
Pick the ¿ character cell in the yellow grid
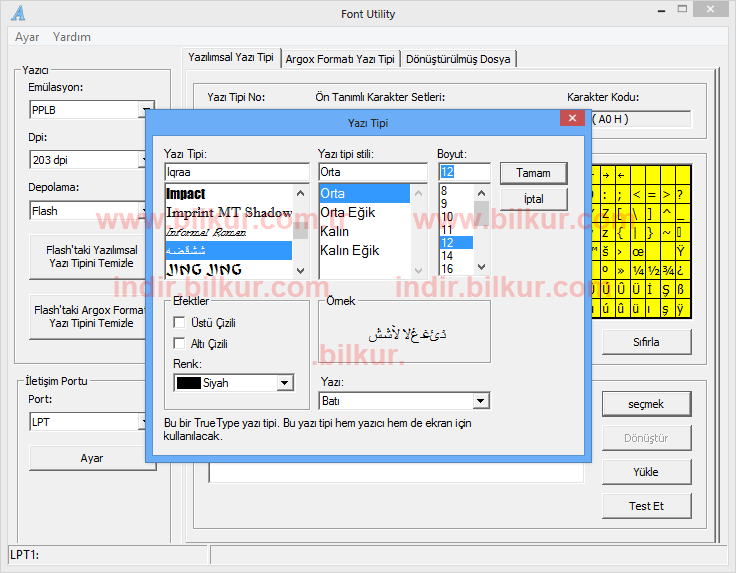[681, 270]
